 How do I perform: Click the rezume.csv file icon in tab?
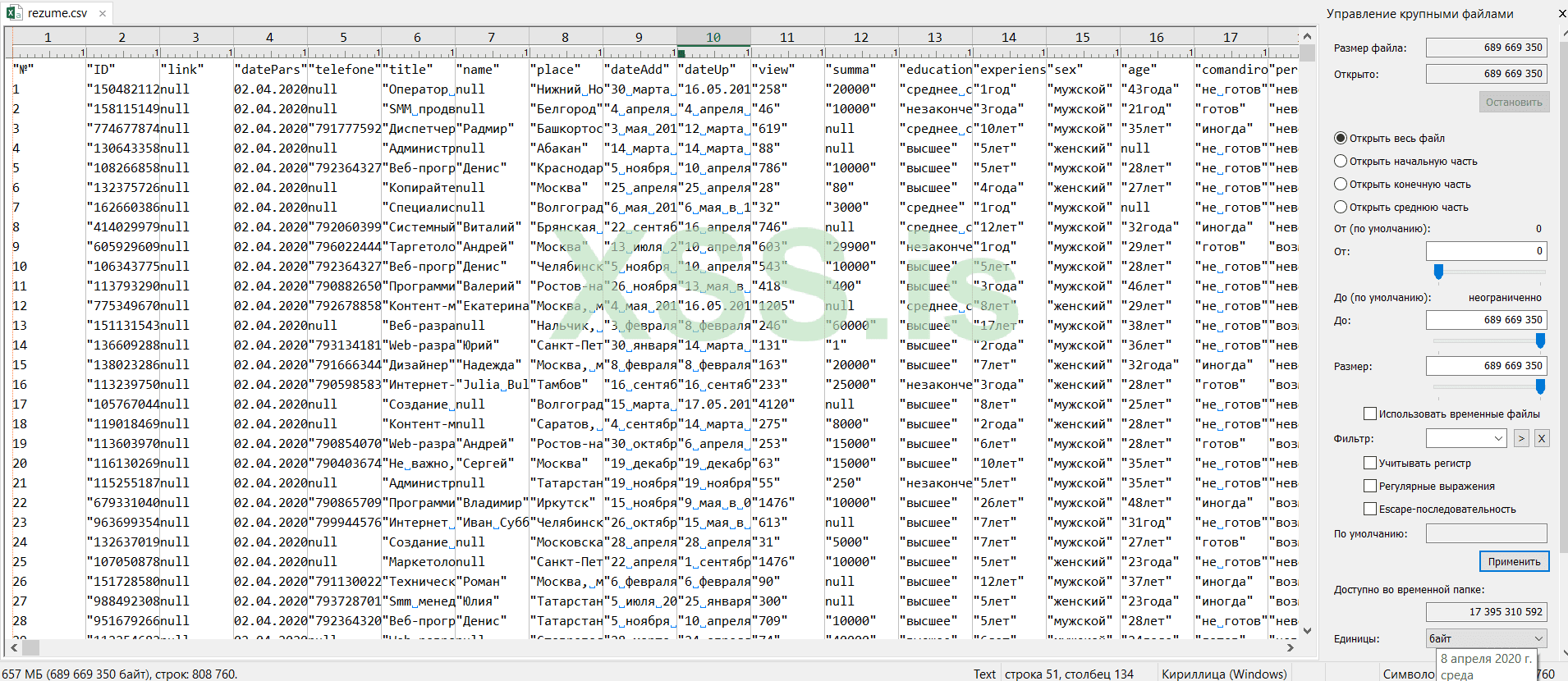[x=14, y=13]
